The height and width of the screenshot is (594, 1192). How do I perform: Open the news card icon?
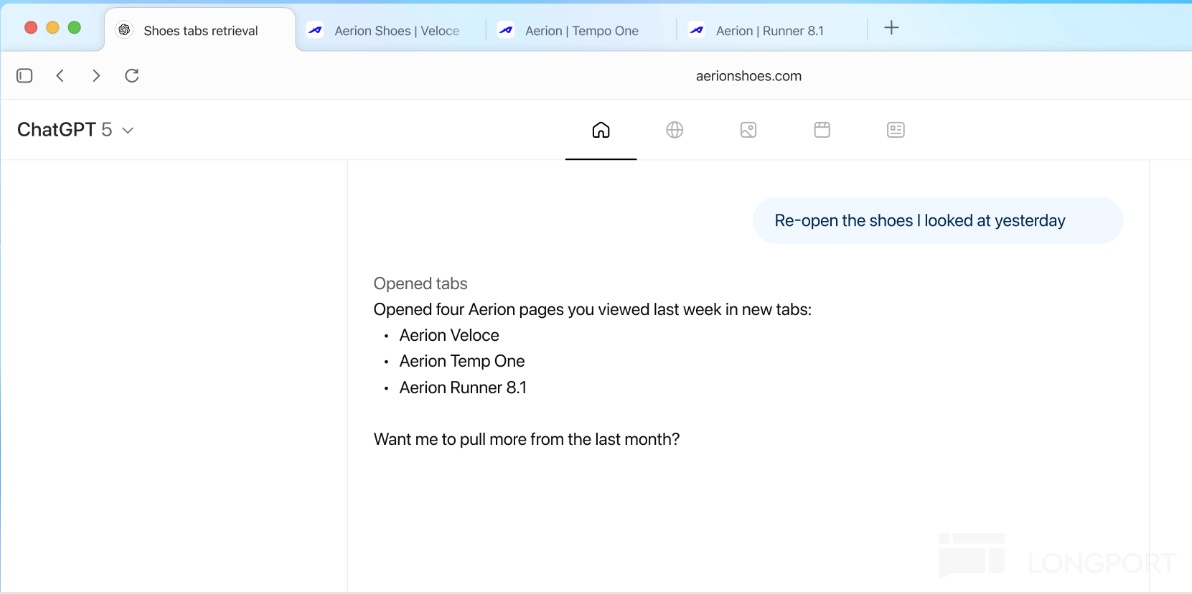896,130
